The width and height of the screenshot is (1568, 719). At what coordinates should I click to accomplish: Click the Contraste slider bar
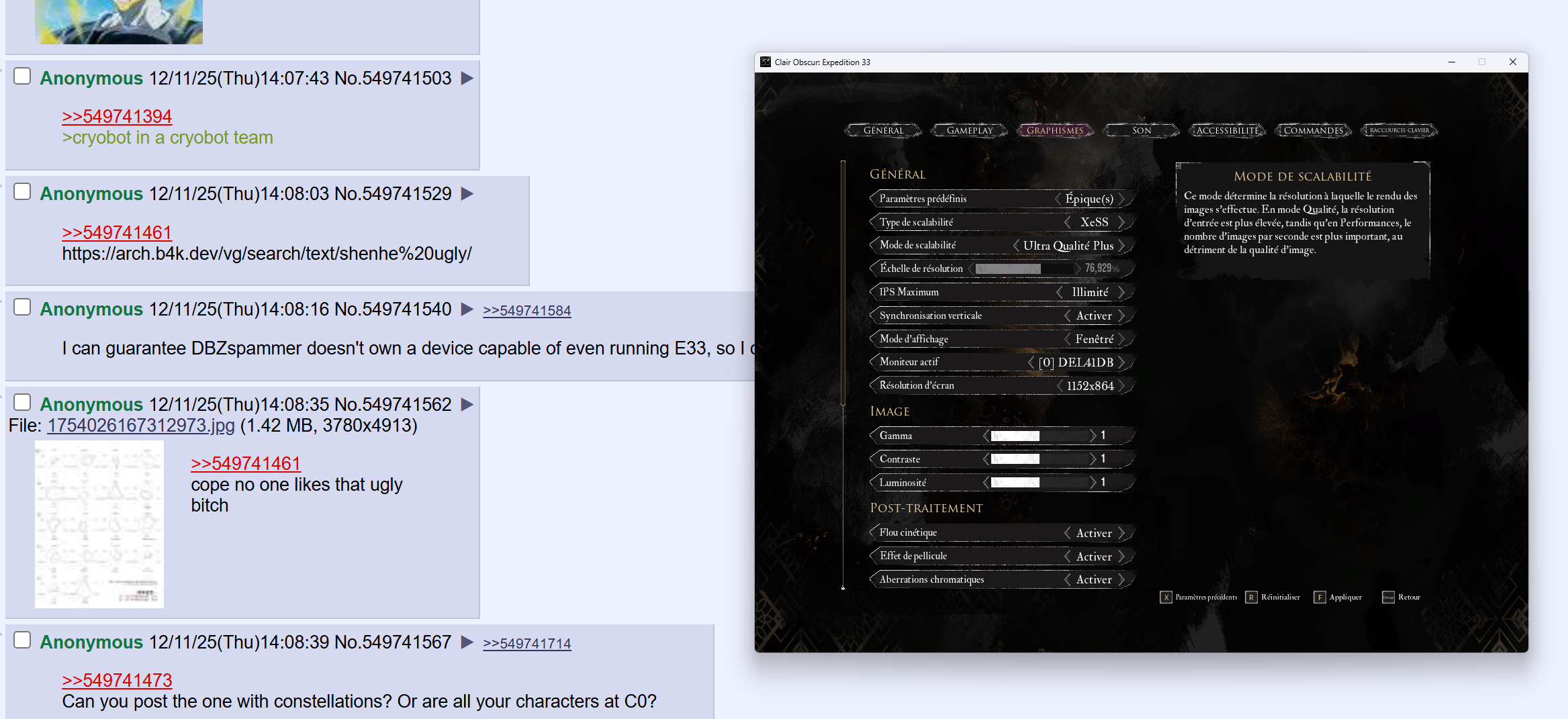1040,459
